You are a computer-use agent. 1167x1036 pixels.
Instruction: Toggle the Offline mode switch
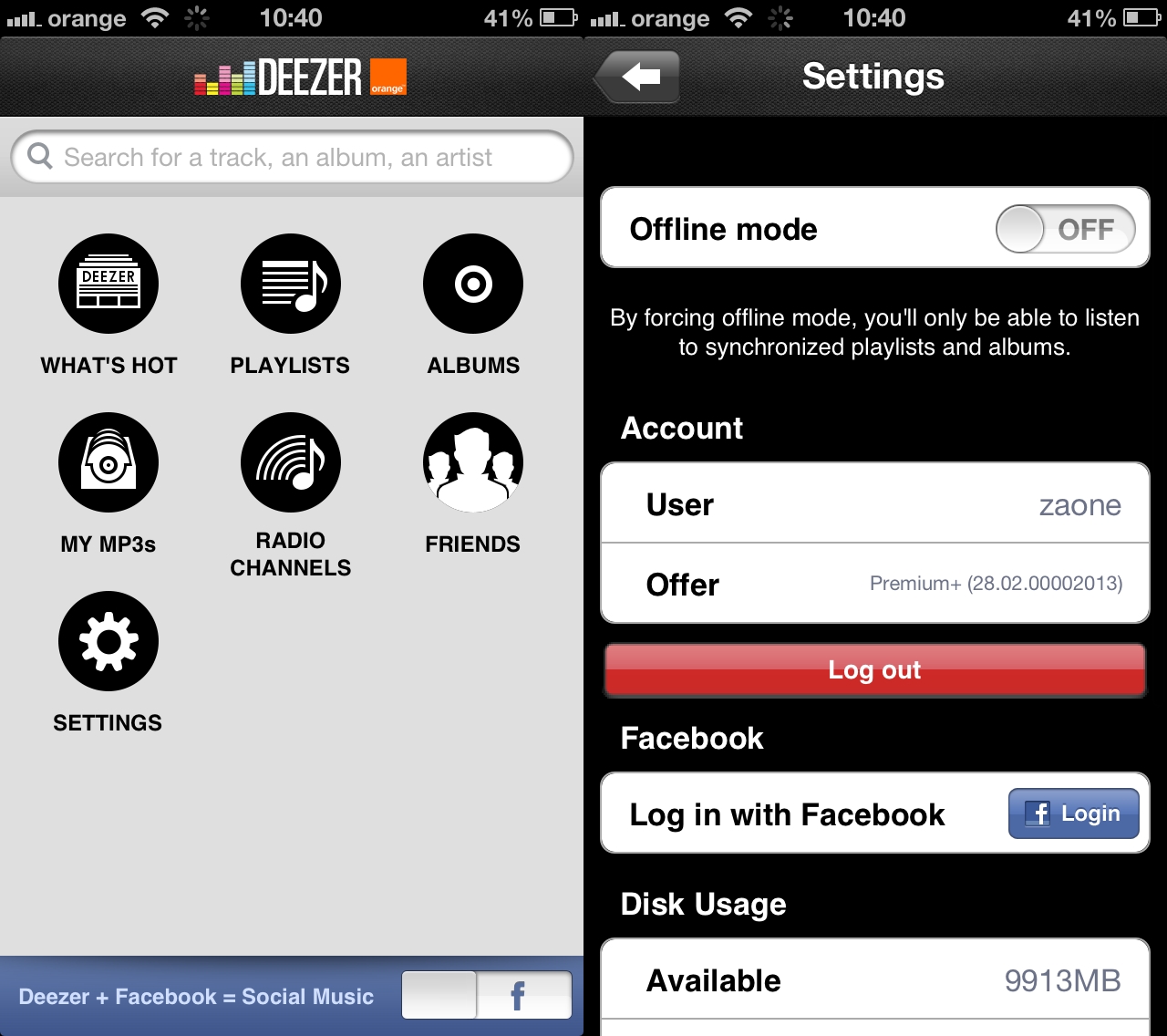pyautogui.click(x=1066, y=229)
